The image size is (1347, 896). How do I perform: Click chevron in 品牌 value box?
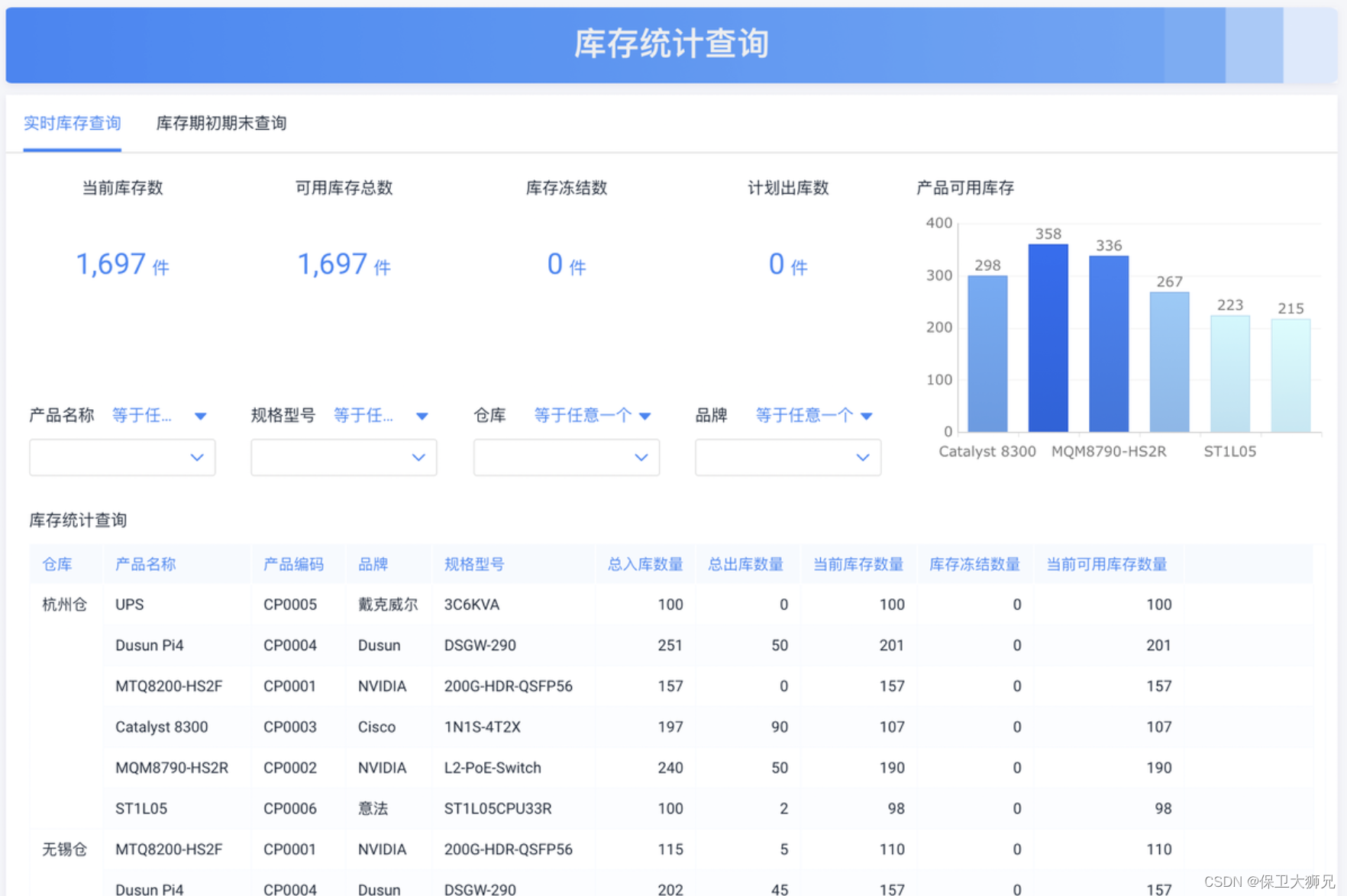863,457
